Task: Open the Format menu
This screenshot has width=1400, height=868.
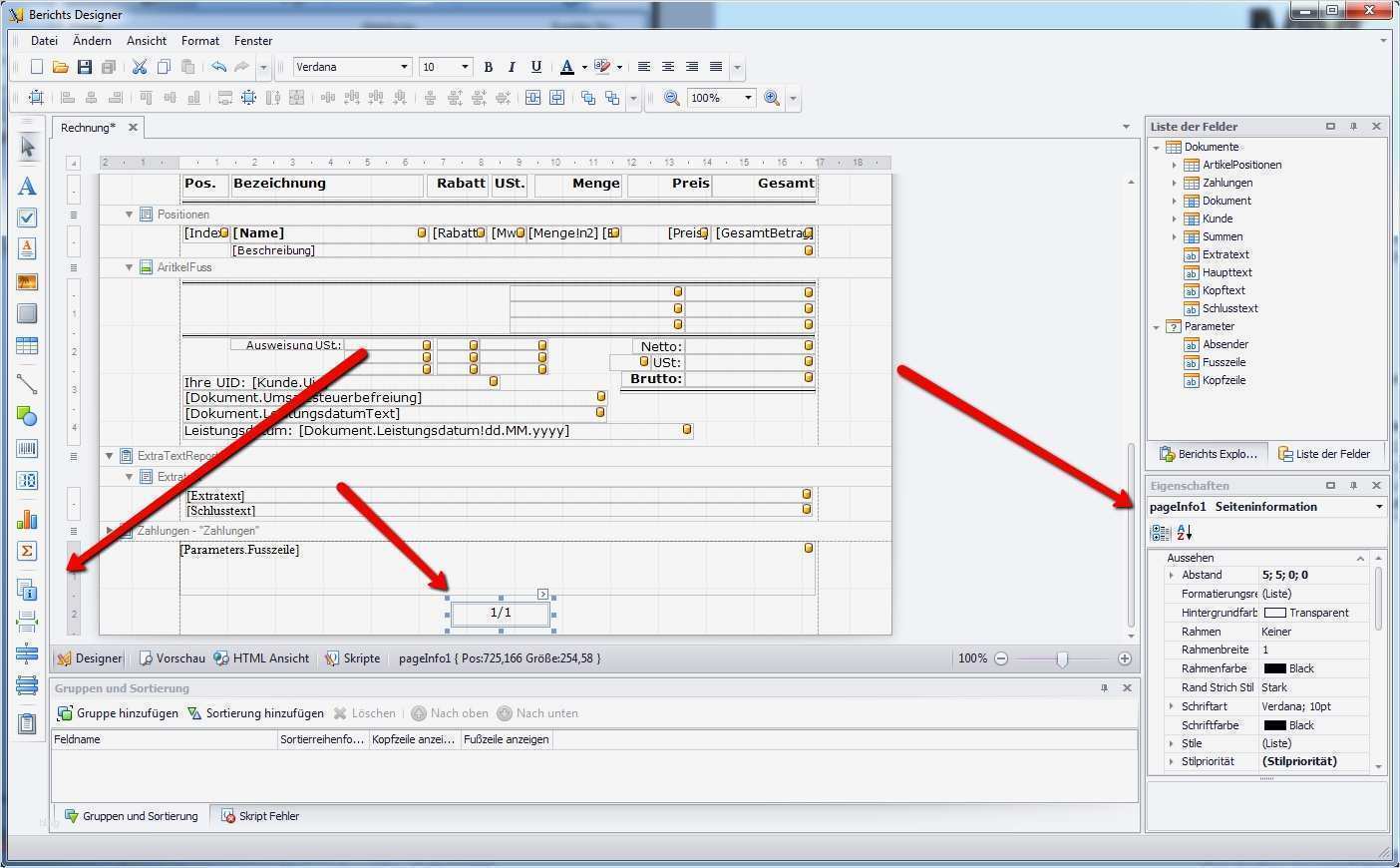Action: (x=200, y=41)
